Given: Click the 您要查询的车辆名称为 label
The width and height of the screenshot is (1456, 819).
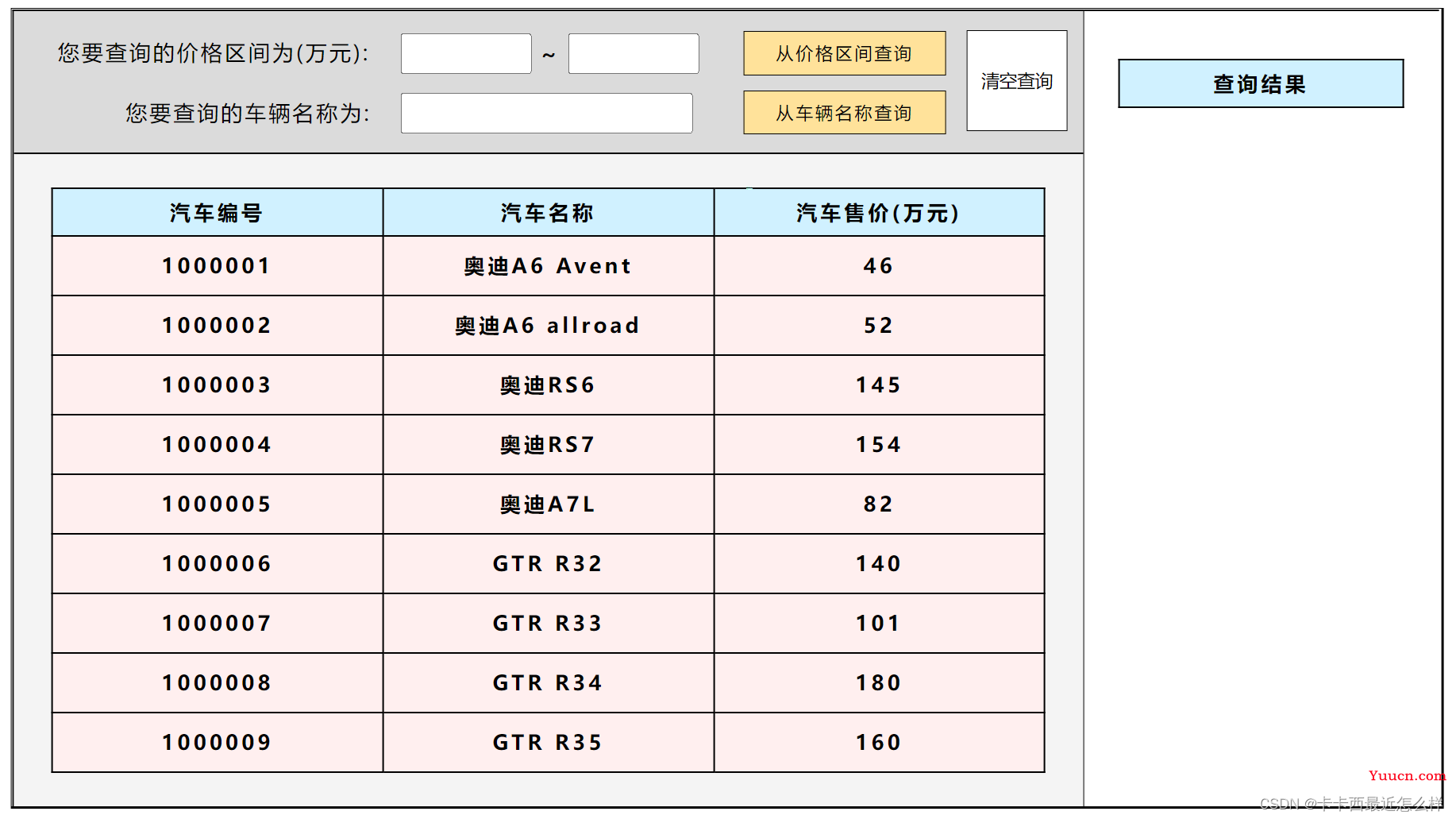Looking at the screenshot, I should click(248, 114).
